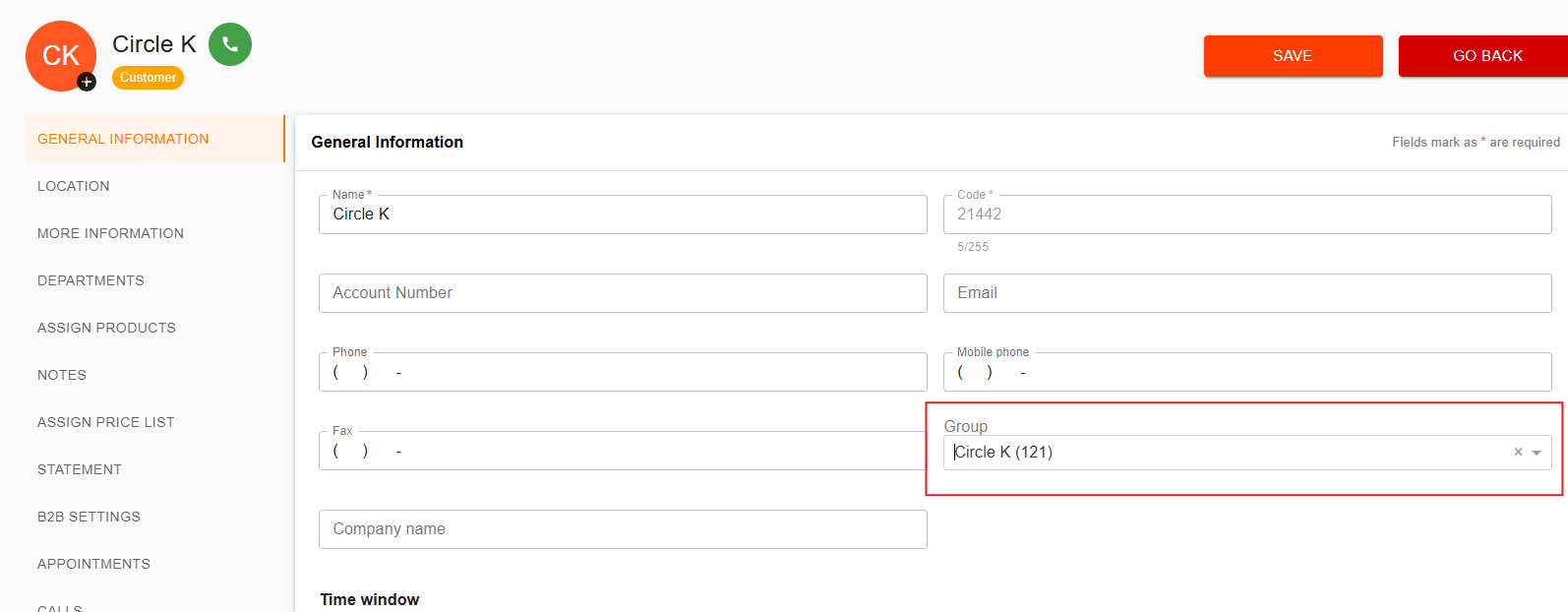Click the Customer badge label
Image resolution: width=1568 pixels, height=612 pixels.
point(148,78)
